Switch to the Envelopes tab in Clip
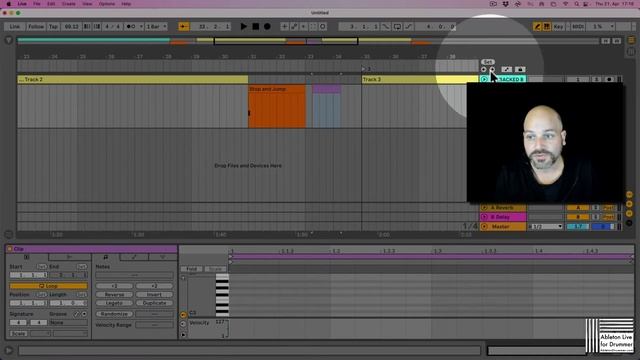This screenshot has width=640, height=360. (x=134, y=257)
